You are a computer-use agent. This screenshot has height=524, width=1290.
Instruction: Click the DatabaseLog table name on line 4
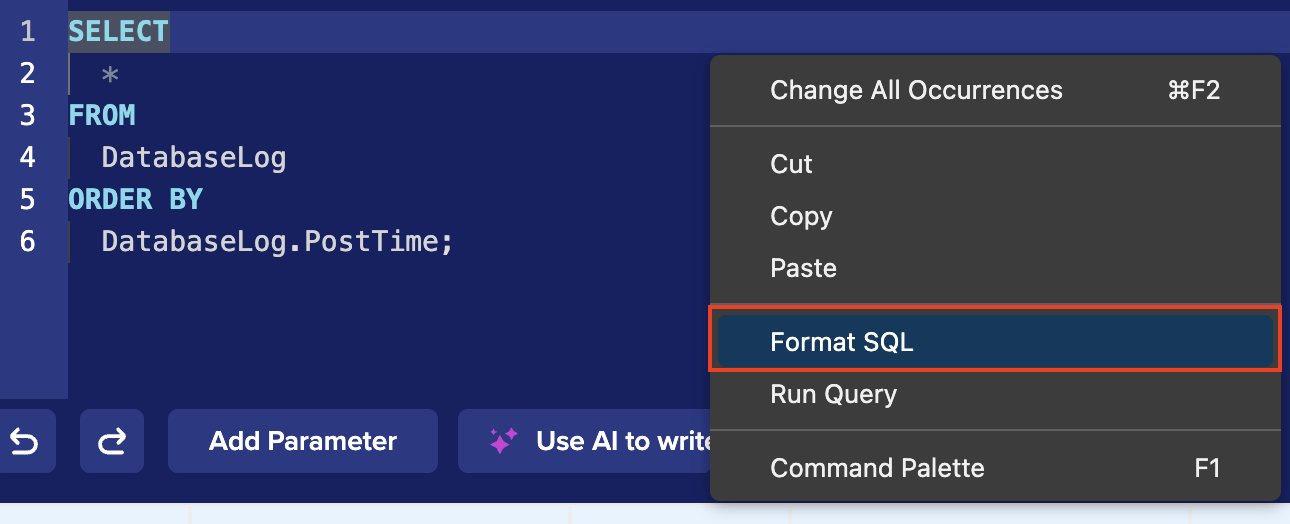[x=194, y=157]
